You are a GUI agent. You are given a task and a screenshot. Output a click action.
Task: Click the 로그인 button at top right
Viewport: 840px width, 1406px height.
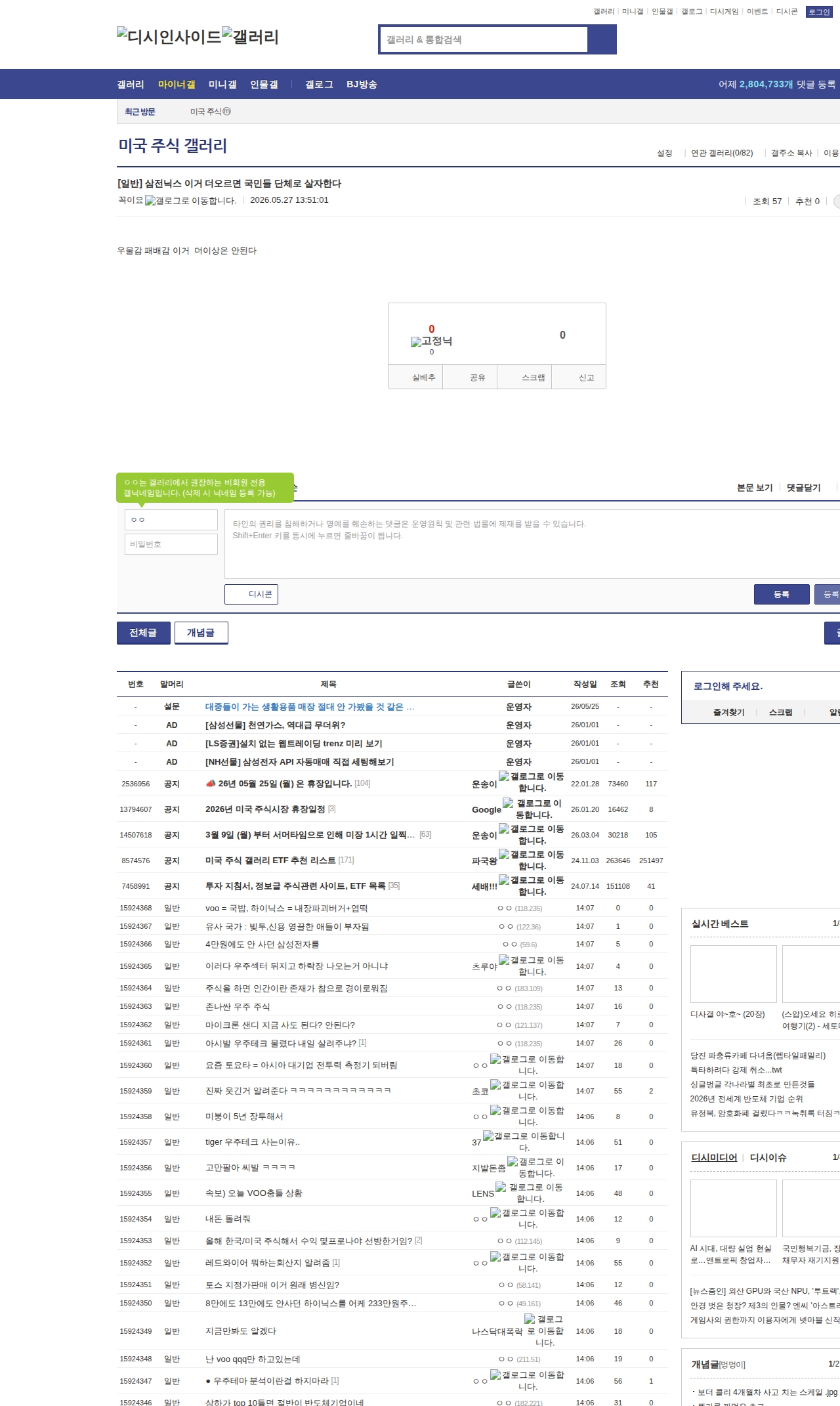[819, 12]
